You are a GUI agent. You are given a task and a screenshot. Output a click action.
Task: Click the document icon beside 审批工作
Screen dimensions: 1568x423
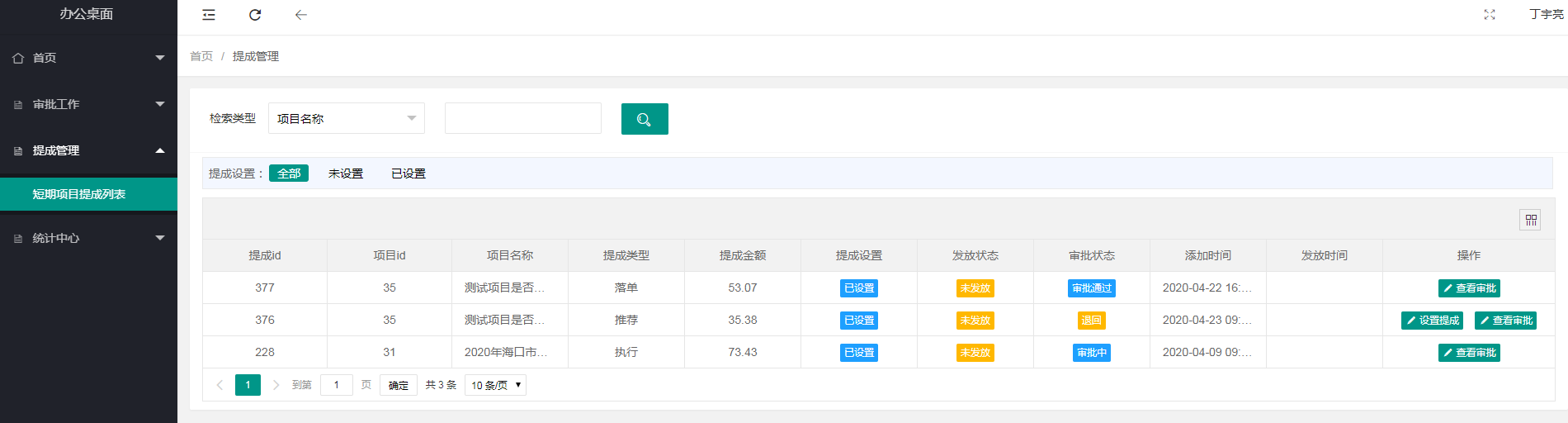coord(18,105)
